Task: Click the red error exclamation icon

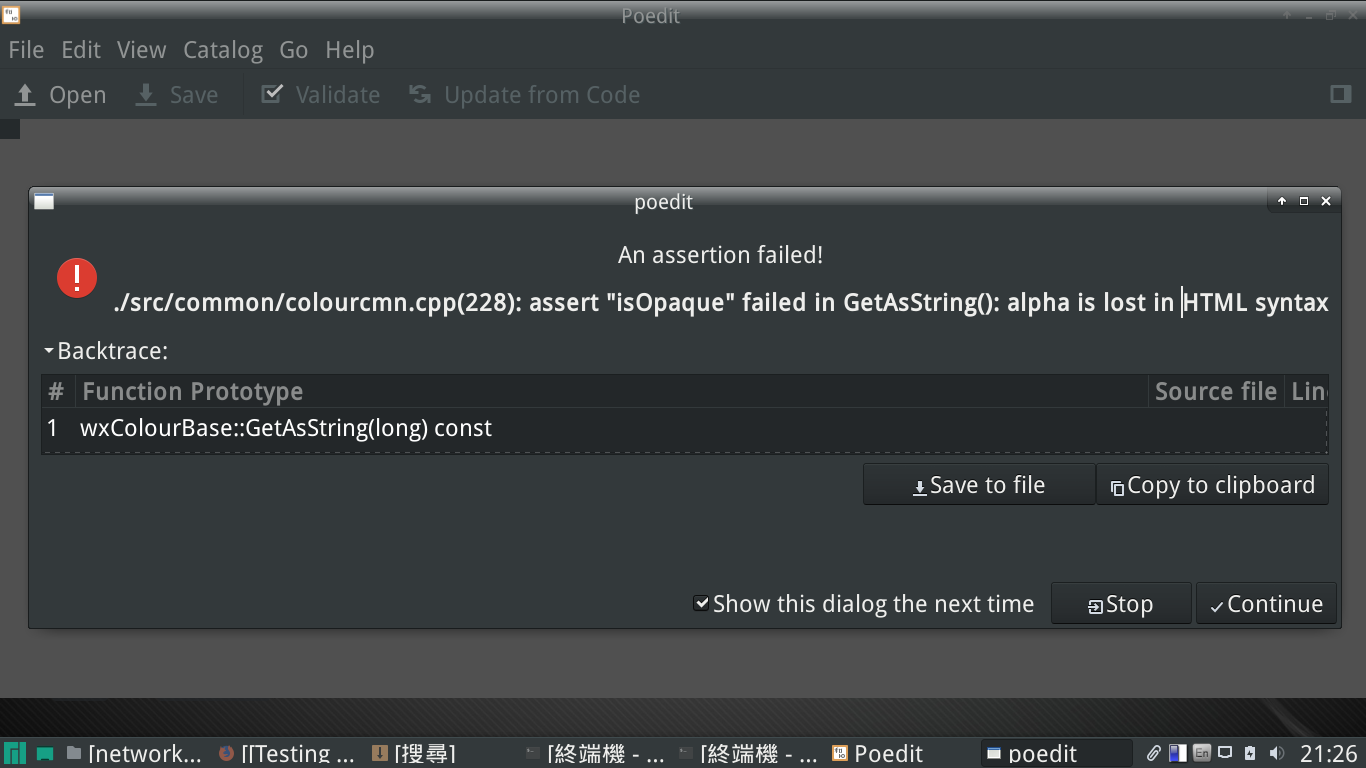Action: click(77, 277)
